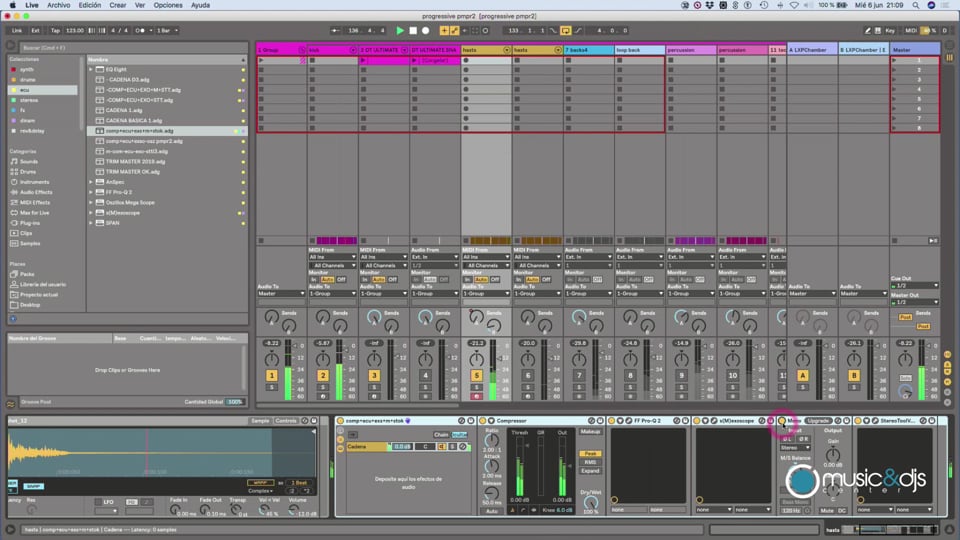This screenshot has height=540, width=960.
Task: Enable Link sync button
Action: (17, 30)
